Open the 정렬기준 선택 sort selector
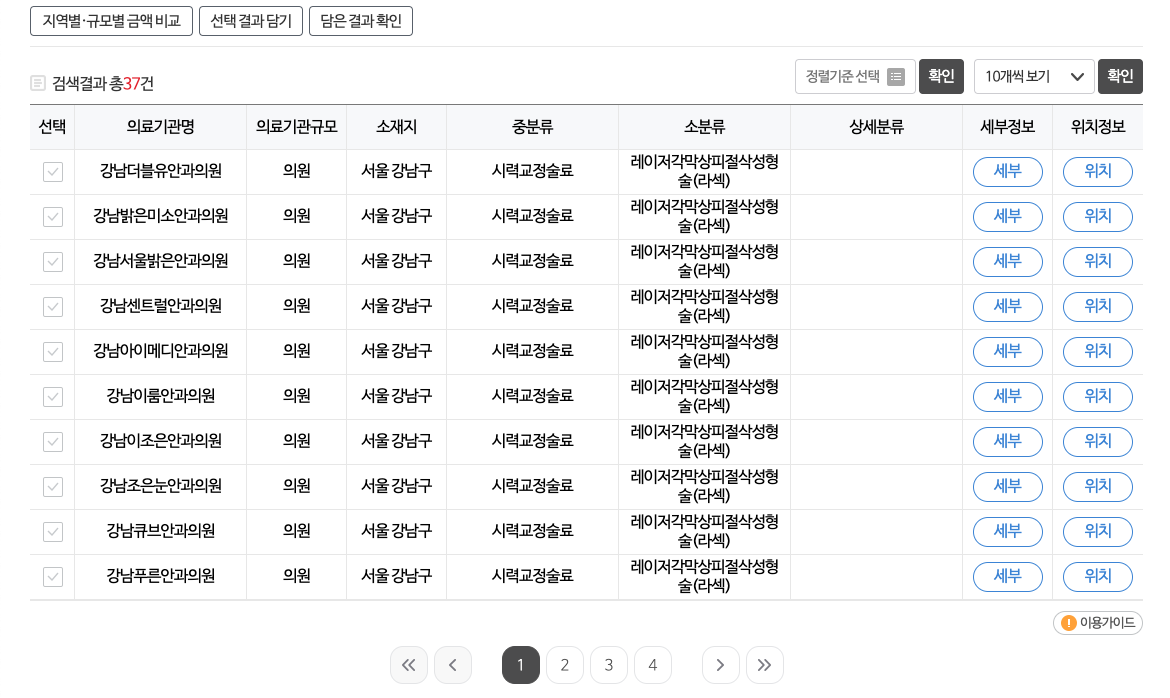 pyautogui.click(x=855, y=76)
